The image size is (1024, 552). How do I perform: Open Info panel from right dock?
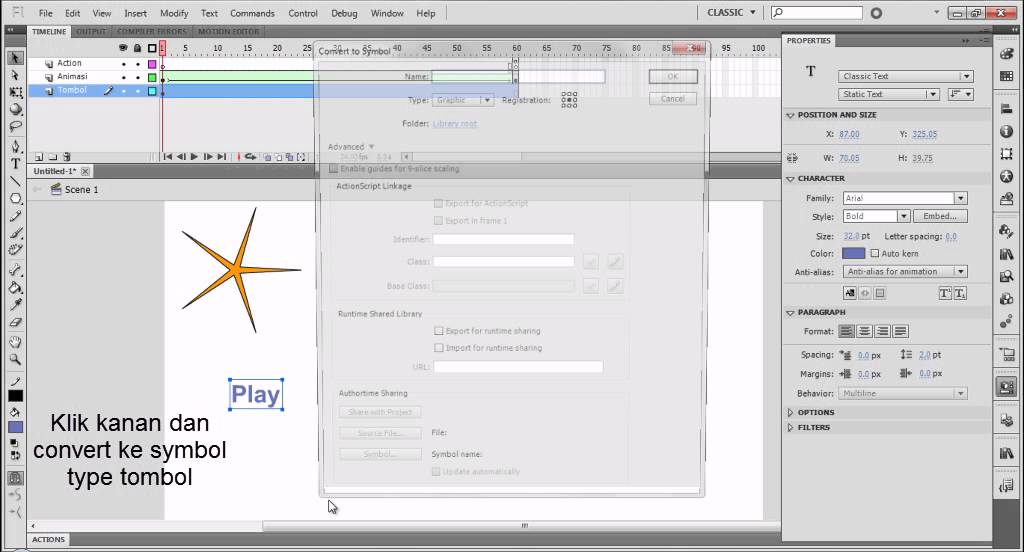(x=1006, y=131)
